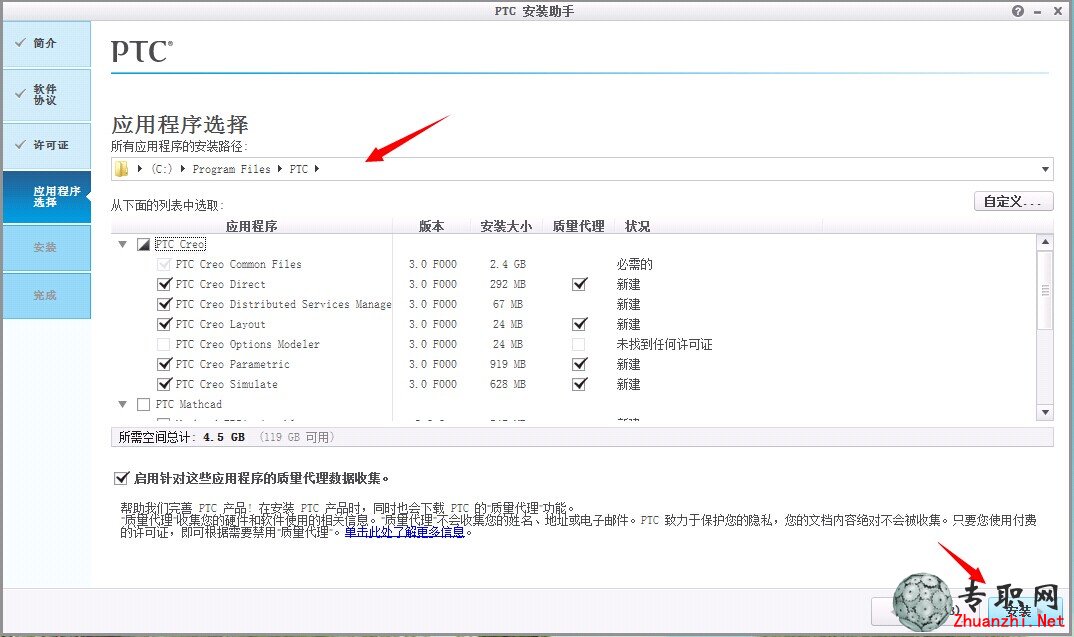Toggle quality agent for Creo Layout
The image size is (1074, 637).
(579, 324)
